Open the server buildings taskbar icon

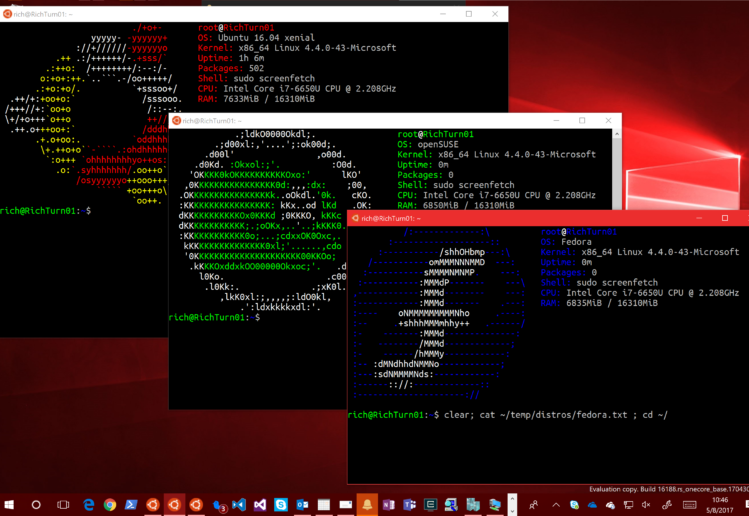(473, 505)
